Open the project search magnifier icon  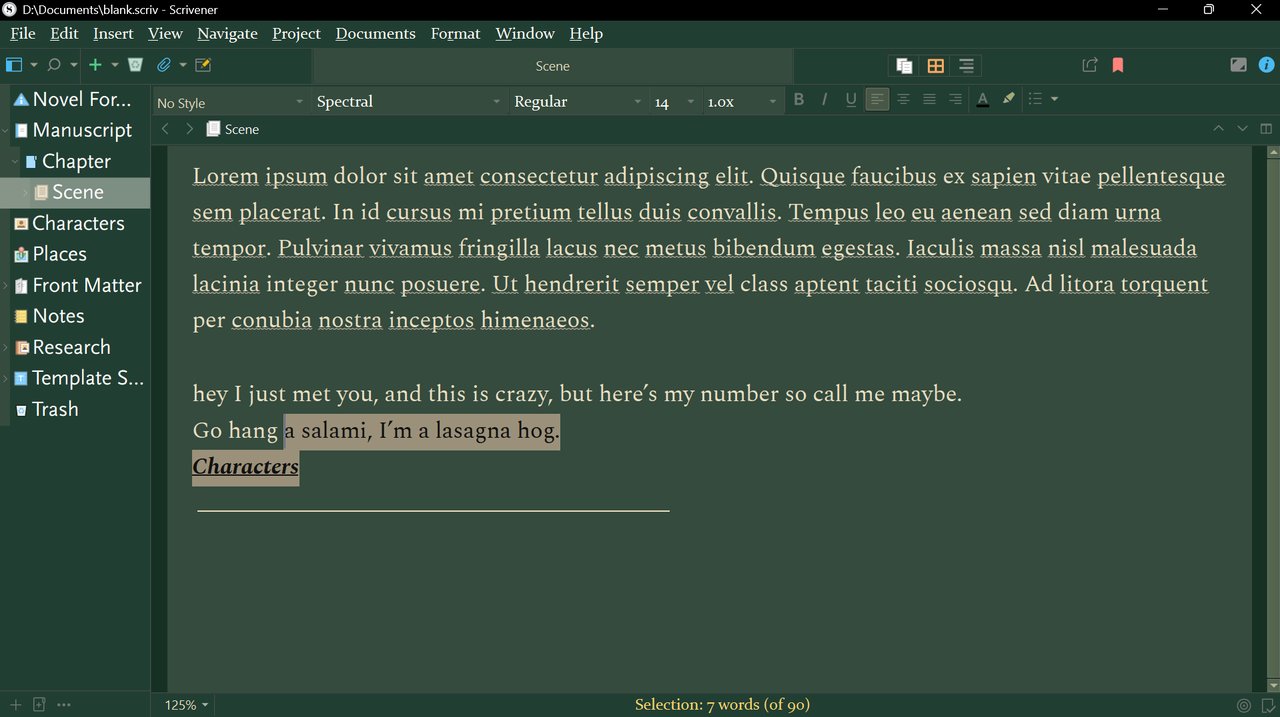point(55,65)
